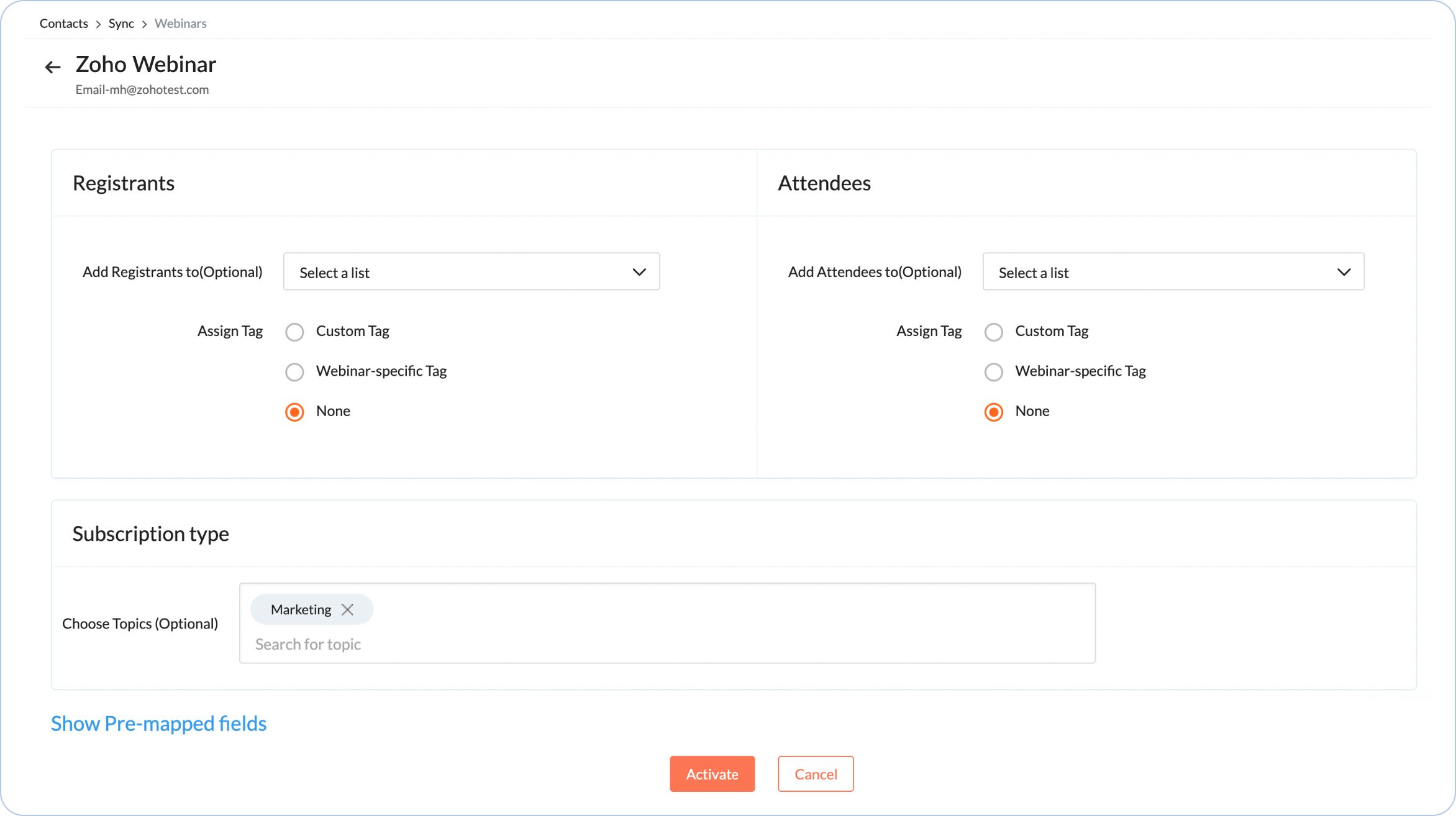Screen dimensions: 1456x816
Task: Navigate to Contacts in the breadcrumb
Action: tap(63, 23)
